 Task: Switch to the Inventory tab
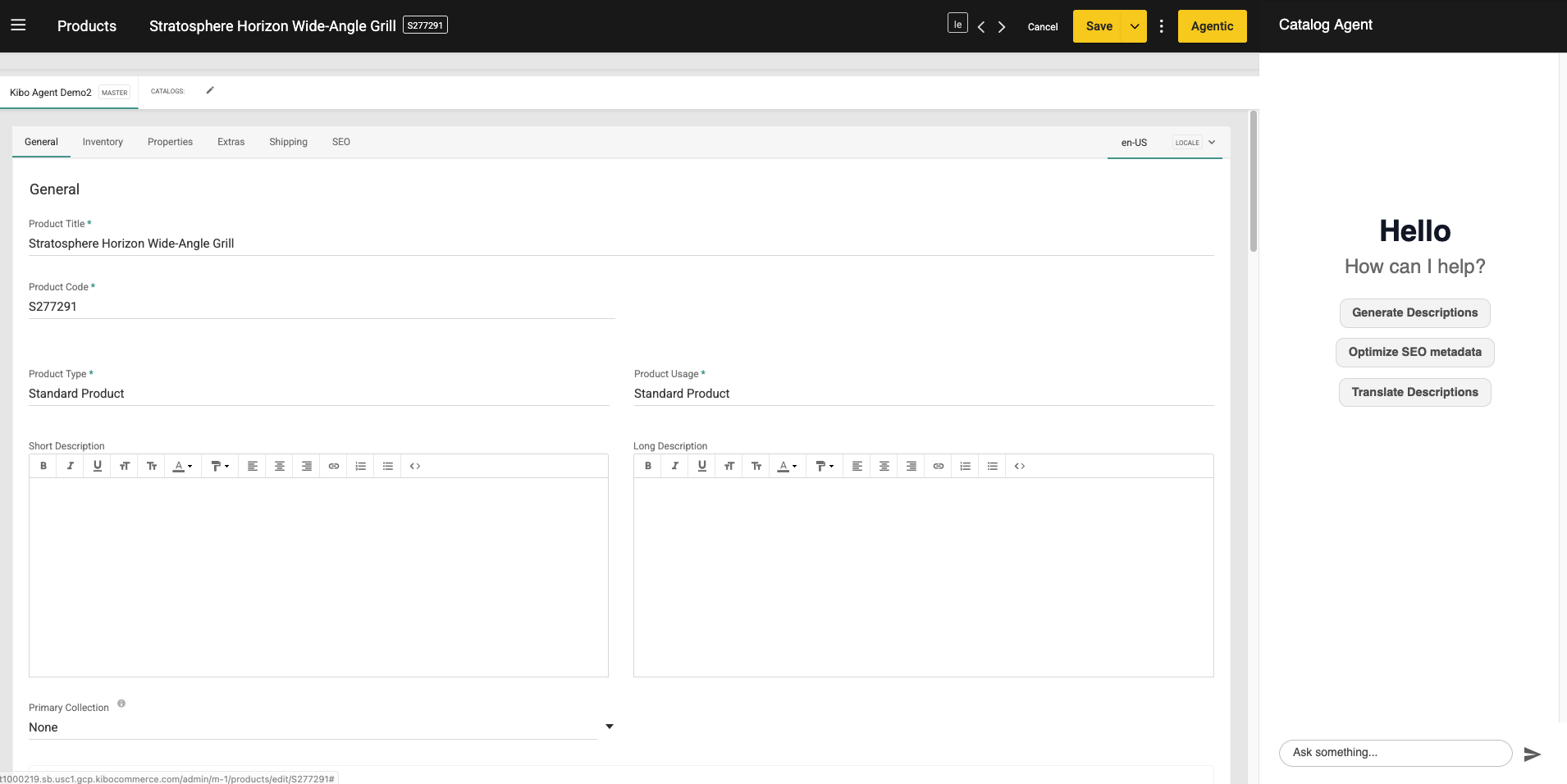pyautogui.click(x=102, y=141)
